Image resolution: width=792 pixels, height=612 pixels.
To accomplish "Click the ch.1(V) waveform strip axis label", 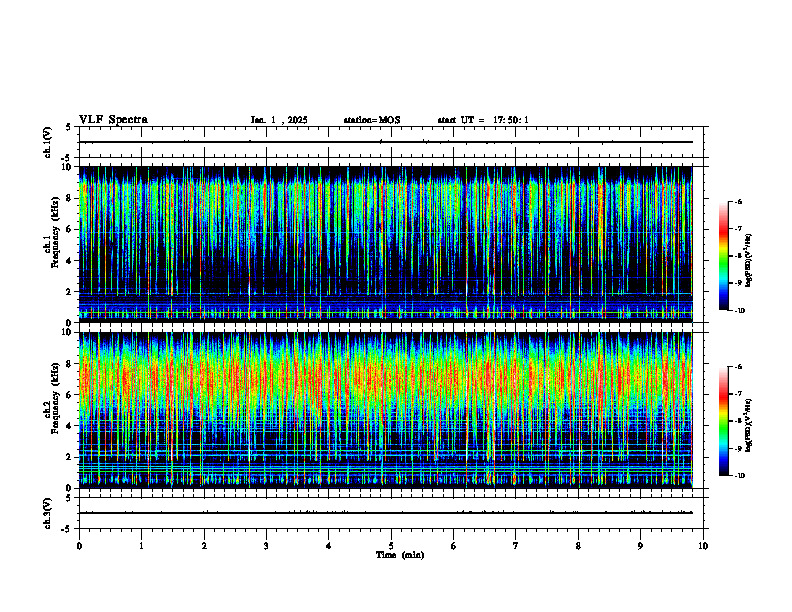I will tap(47, 142).
